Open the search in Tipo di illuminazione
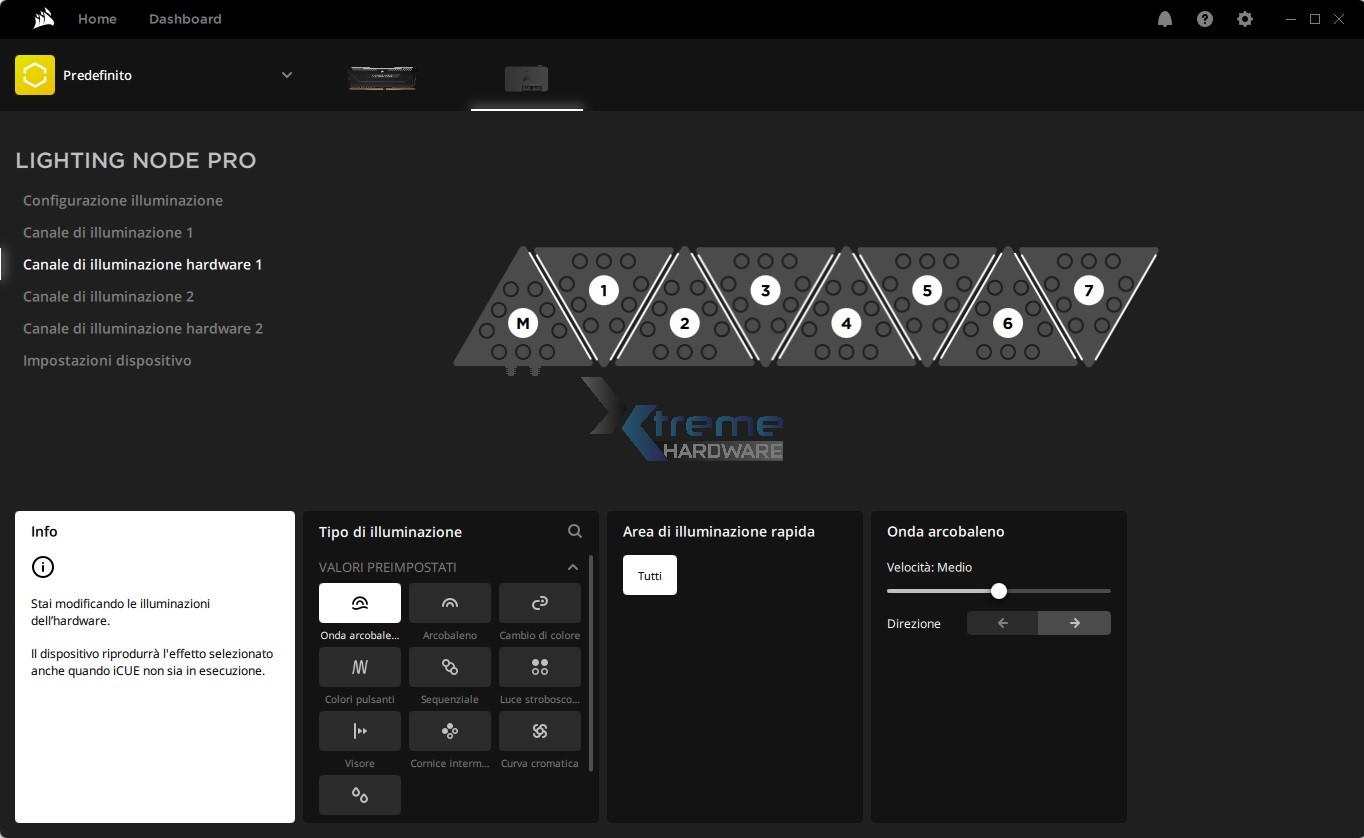1364x838 pixels. (x=575, y=532)
